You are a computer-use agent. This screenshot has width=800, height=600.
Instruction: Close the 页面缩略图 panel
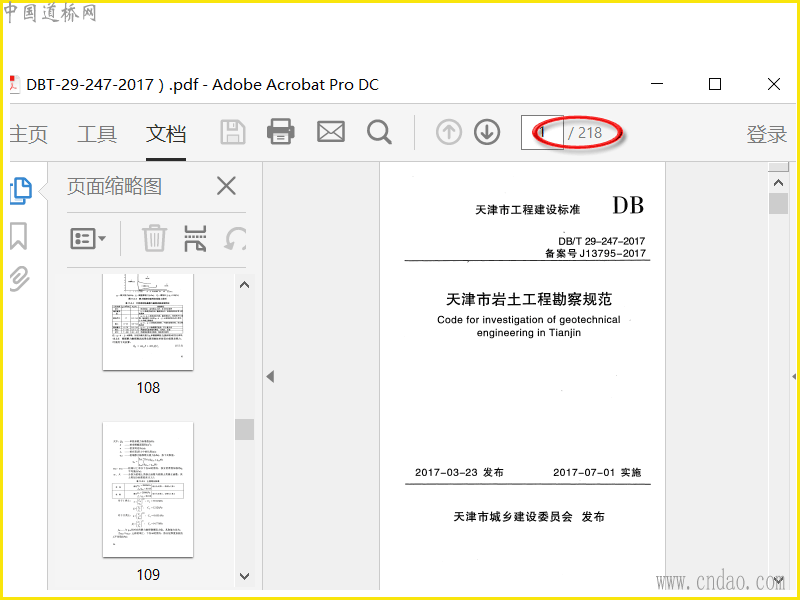(226, 186)
